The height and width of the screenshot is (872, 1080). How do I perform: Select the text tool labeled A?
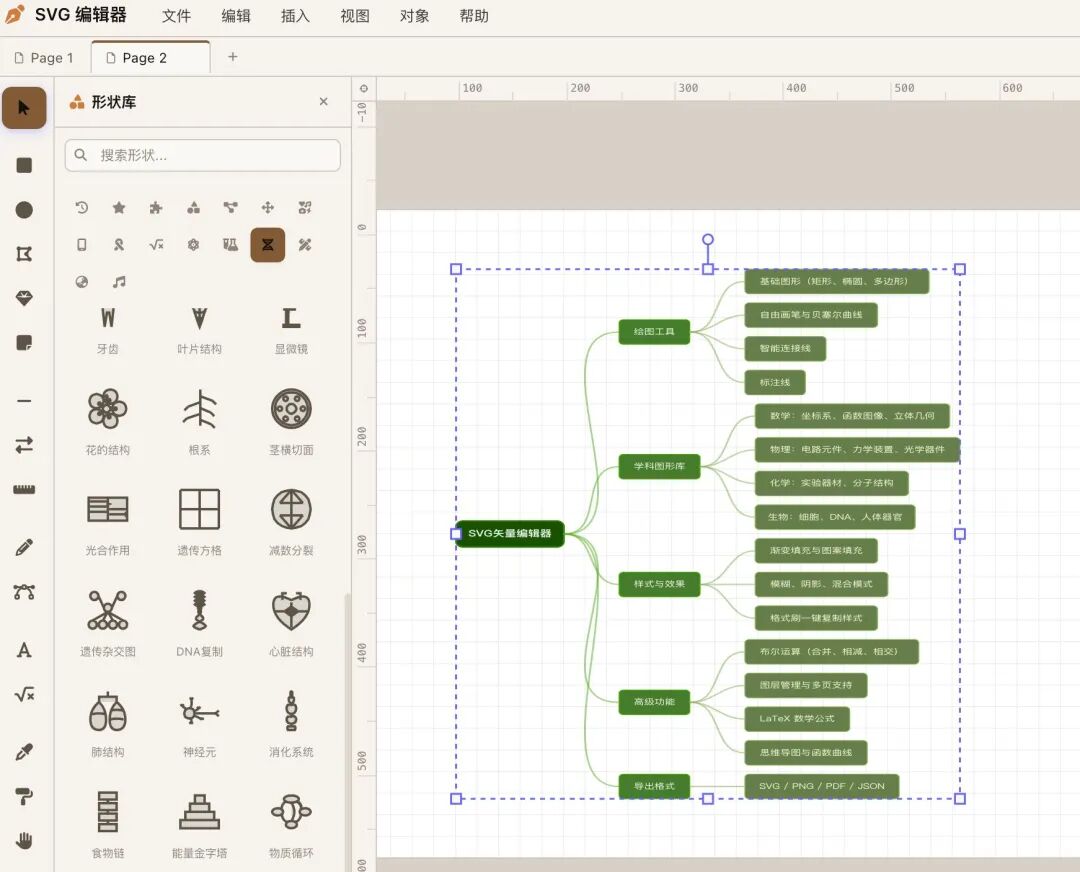pos(24,650)
